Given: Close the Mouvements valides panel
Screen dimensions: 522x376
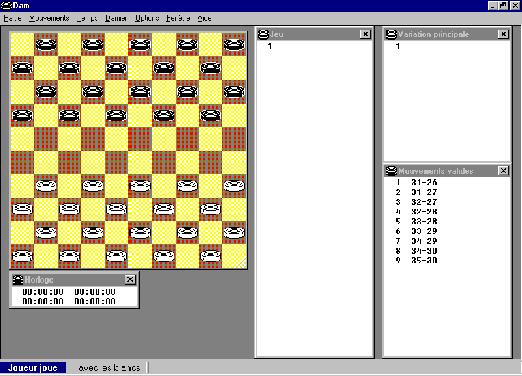Looking at the screenshot, I should pos(503,171).
